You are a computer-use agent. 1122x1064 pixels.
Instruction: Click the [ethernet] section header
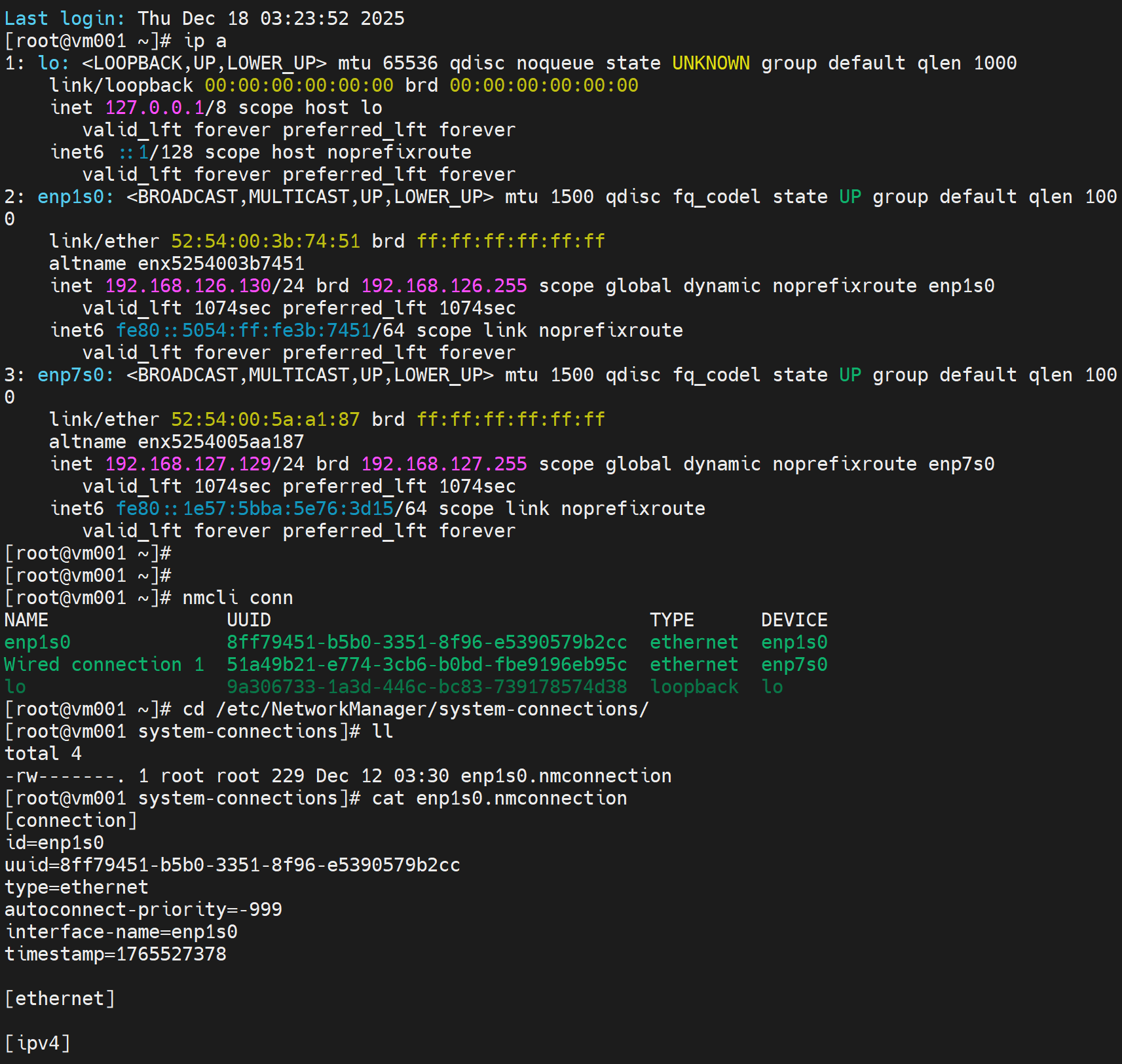(x=60, y=999)
